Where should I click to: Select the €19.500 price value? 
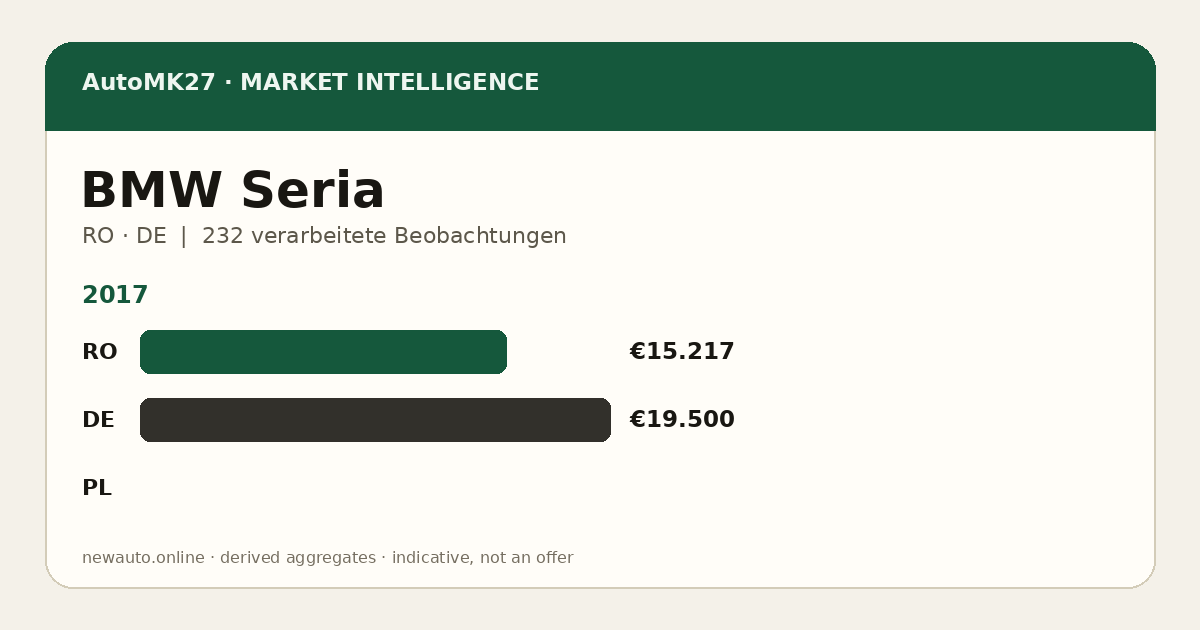(682, 420)
